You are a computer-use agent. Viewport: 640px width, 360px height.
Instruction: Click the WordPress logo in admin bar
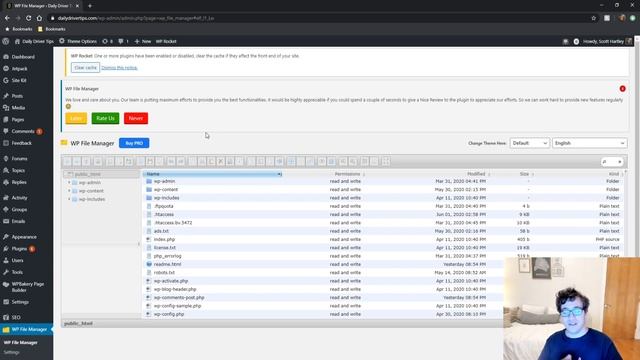click(5, 41)
